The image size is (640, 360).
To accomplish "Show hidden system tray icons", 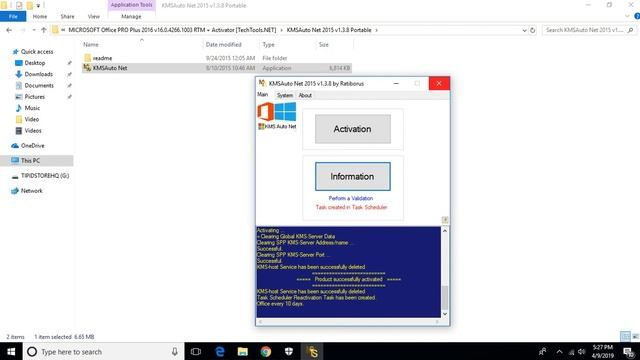I will coord(559,351).
